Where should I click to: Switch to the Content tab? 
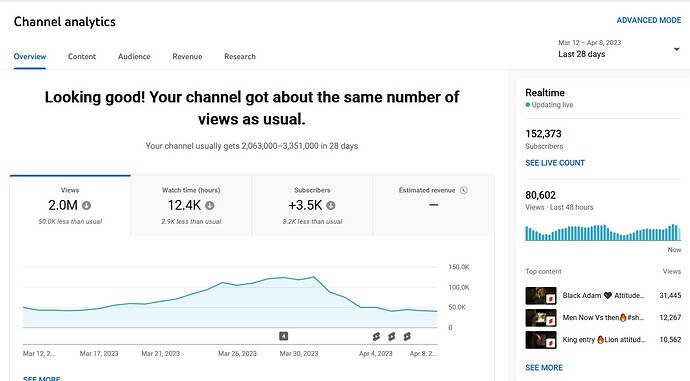click(82, 56)
